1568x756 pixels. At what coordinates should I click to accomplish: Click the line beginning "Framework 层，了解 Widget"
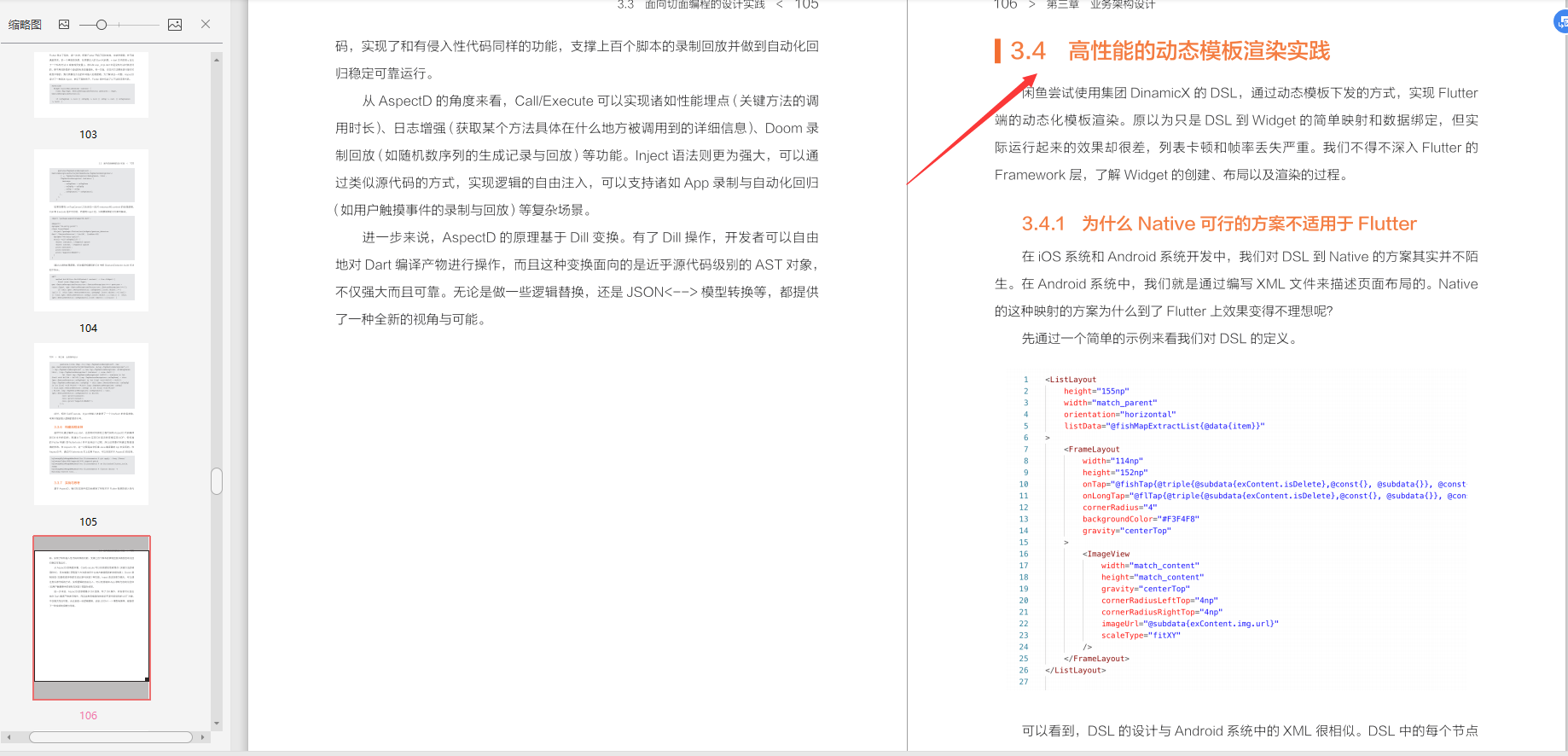(x=1172, y=175)
